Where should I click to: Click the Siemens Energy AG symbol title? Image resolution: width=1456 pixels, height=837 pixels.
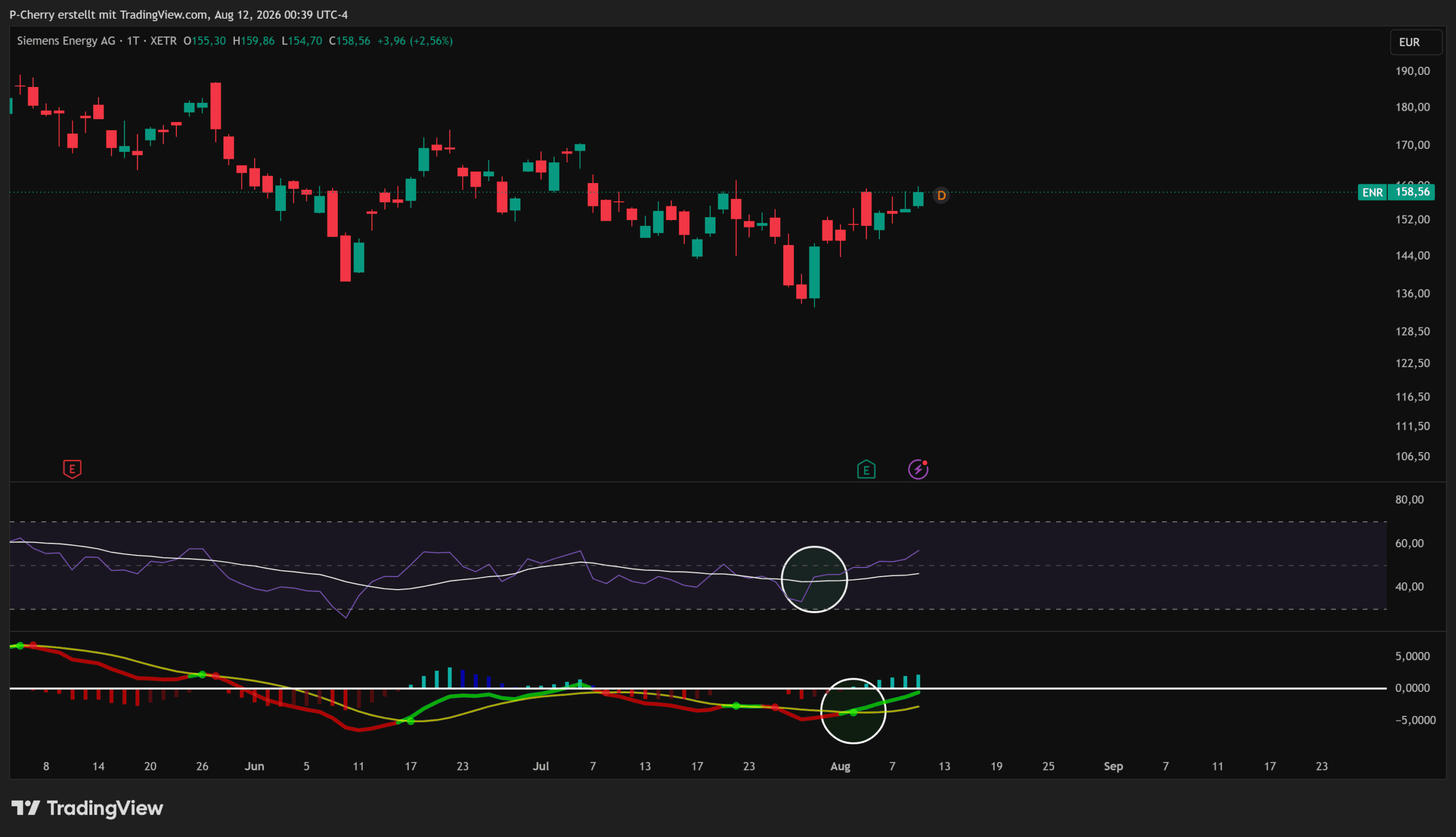pyautogui.click(x=66, y=41)
